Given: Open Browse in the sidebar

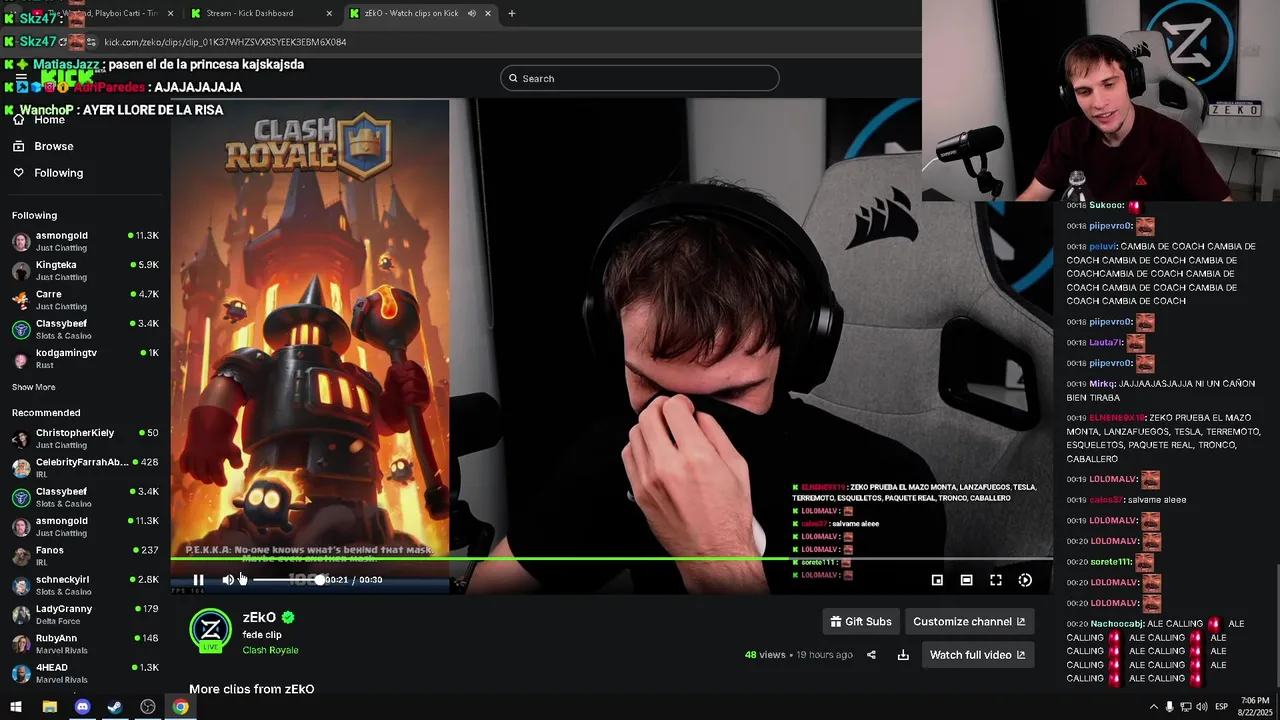Looking at the screenshot, I should pyautogui.click(x=53, y=146).
